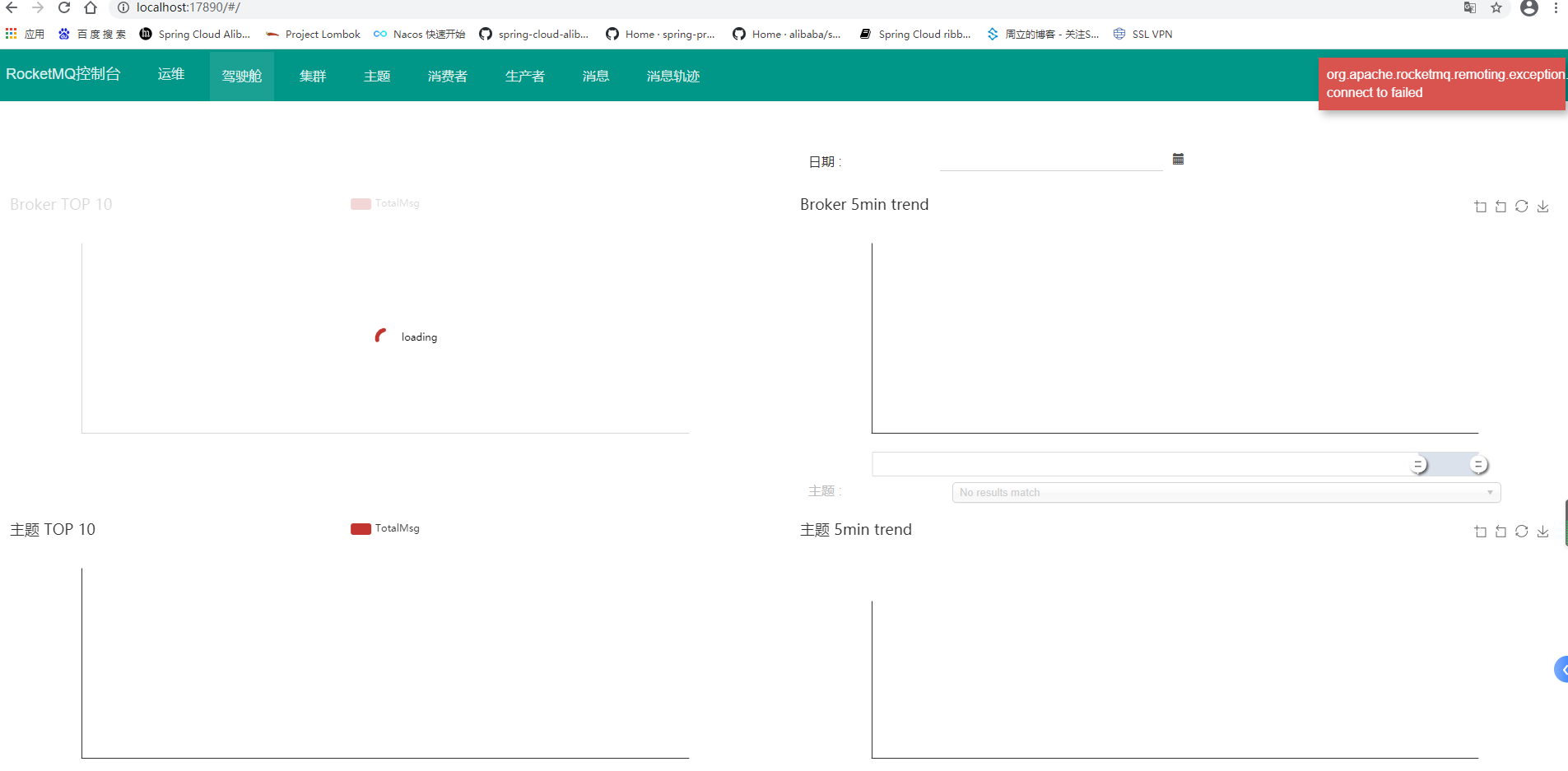Open the 主题 topic nav tab
The width and height of the screenshot is (1568, 771).
point(377,76)
